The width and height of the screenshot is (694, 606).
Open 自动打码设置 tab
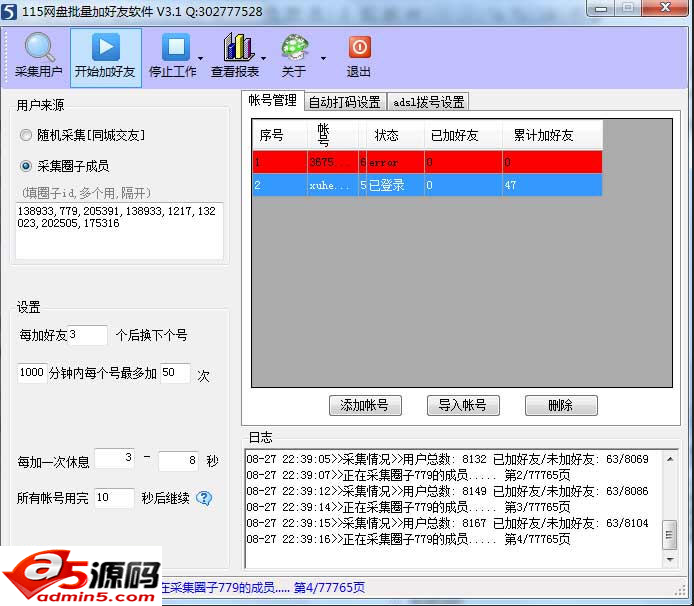point(345,102)
